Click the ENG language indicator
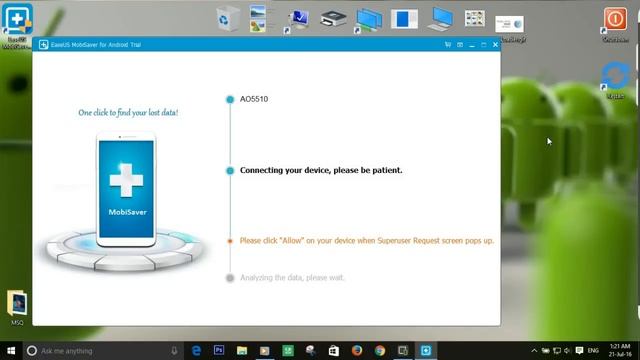Screen dimensions: 640x360 click(x=593, y=351)
